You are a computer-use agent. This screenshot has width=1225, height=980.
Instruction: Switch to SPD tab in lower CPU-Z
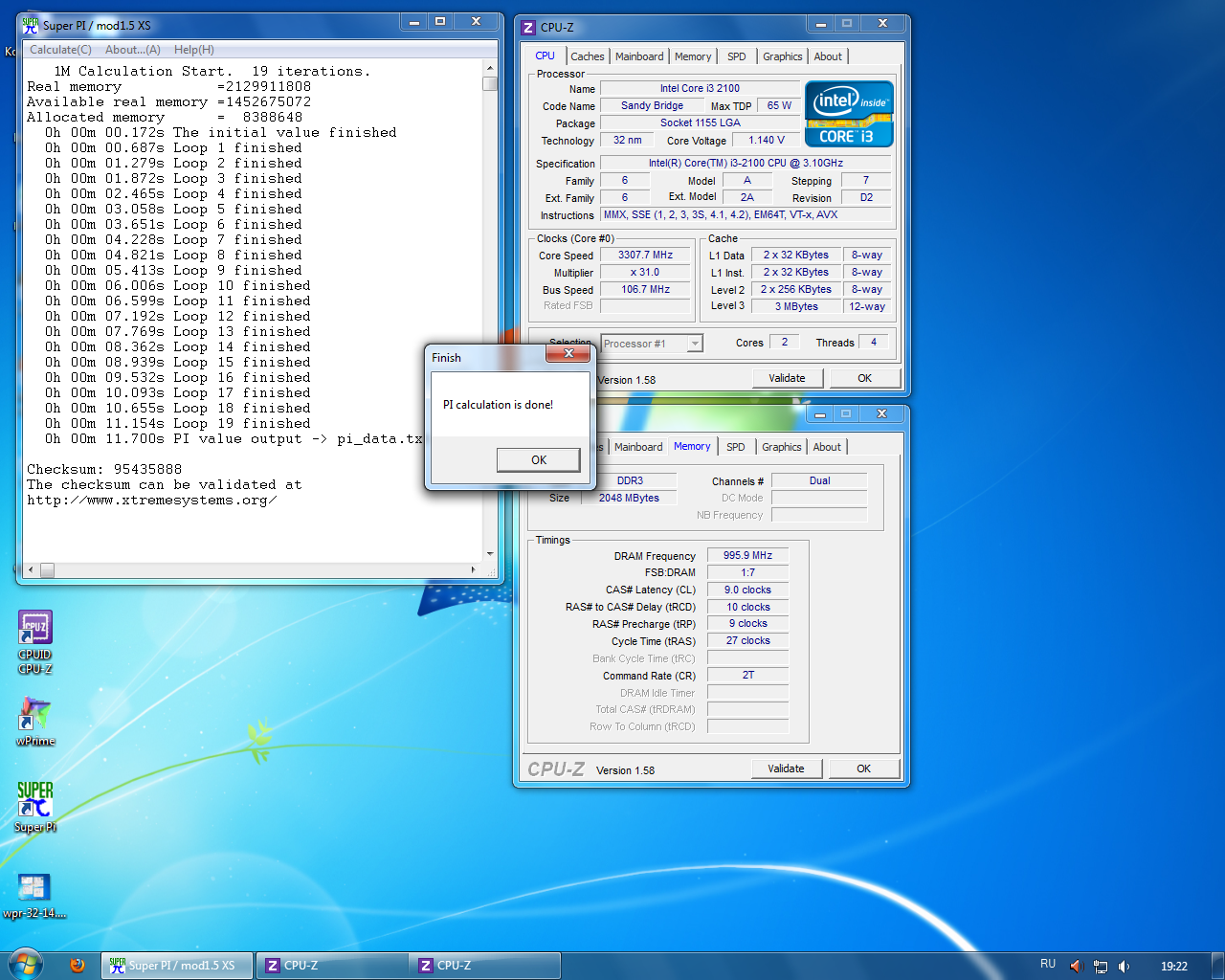[x=736, y=447]
